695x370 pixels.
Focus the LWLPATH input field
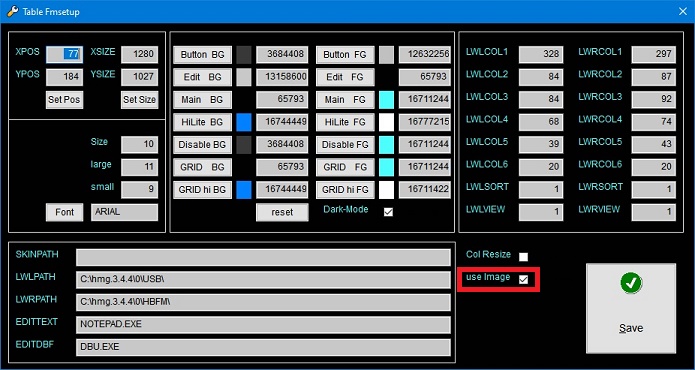263,280
